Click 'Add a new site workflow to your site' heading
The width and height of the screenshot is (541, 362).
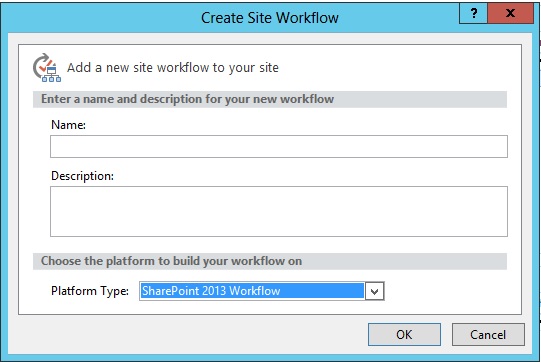point(173,68)
